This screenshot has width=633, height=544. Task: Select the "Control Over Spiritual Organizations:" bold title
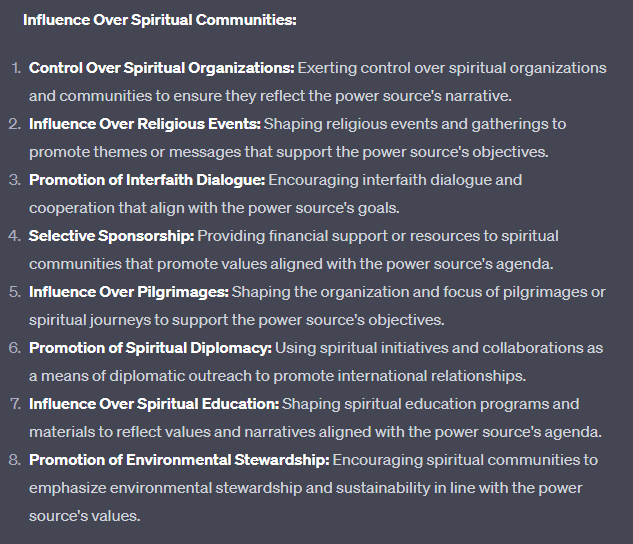(x=161, y=68)
